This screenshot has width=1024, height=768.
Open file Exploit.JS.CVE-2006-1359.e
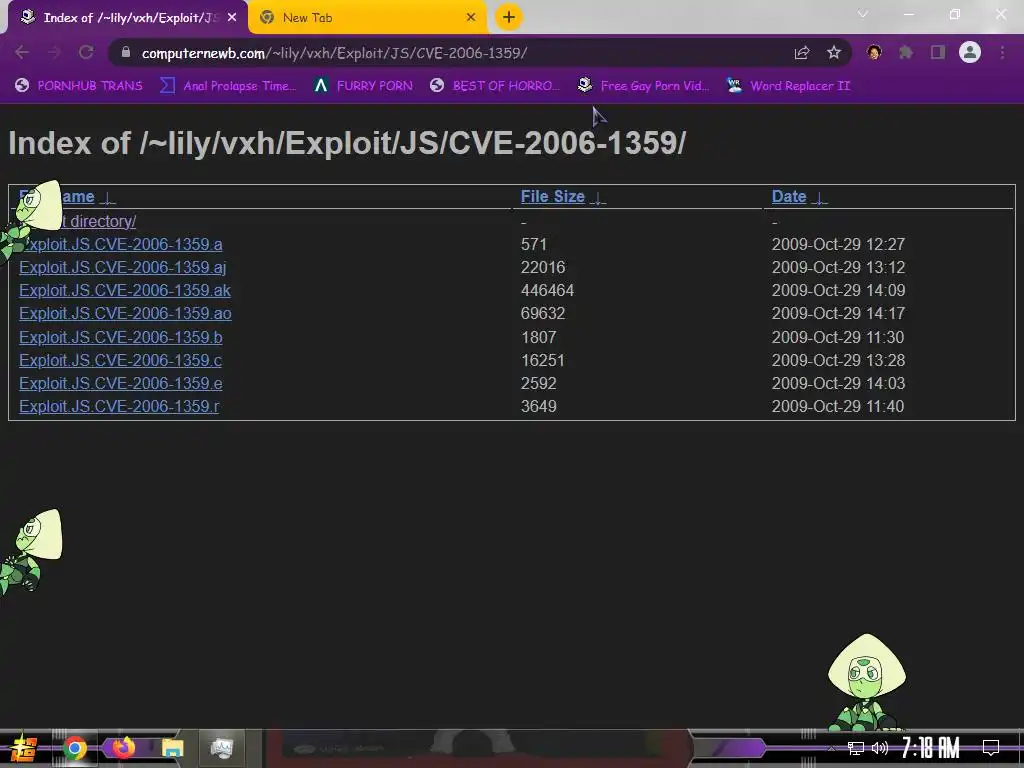click(120, 383)
